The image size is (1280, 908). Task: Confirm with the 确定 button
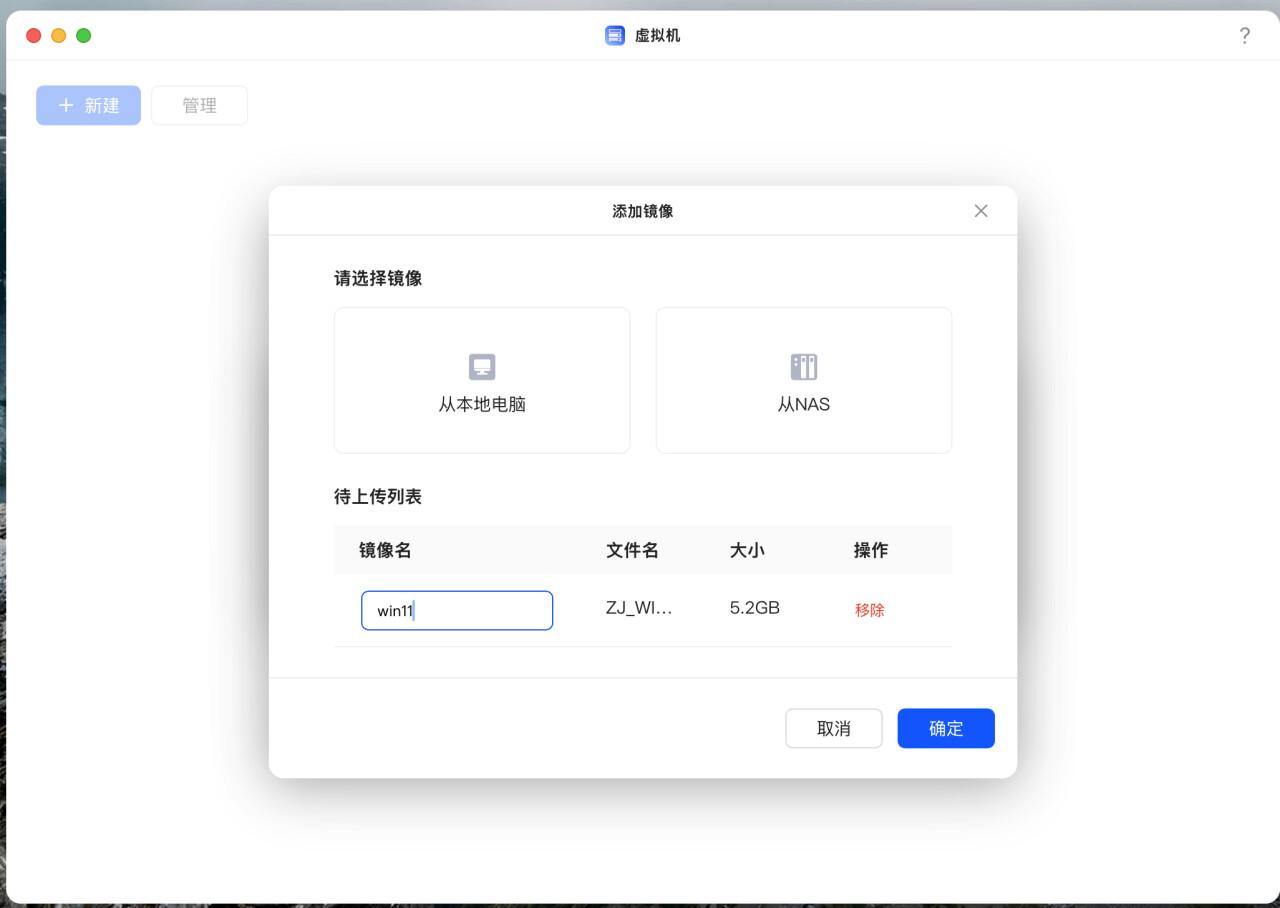(x=946, y=728)
